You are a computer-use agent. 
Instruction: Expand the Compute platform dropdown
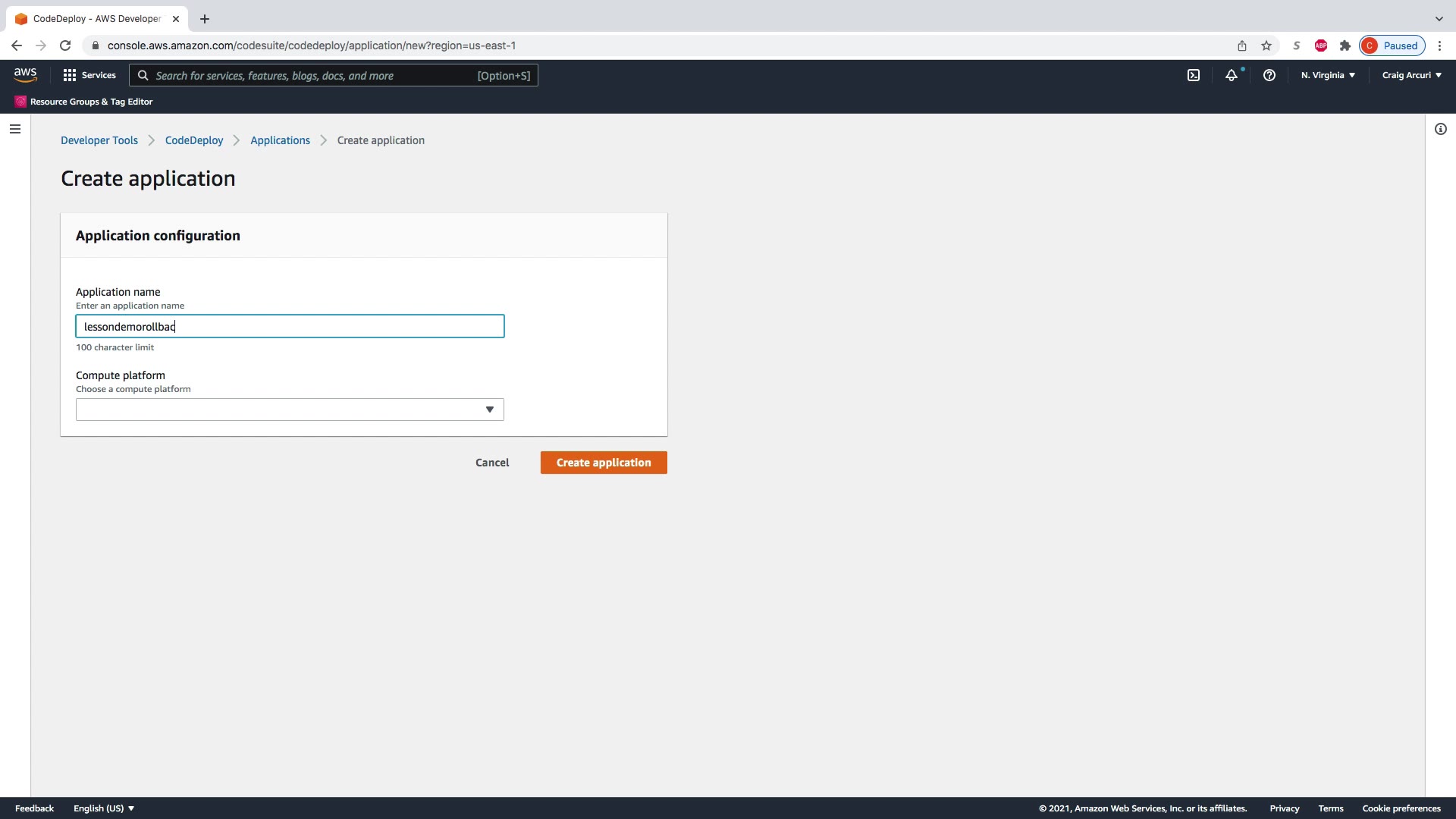(x=290, y=409)
